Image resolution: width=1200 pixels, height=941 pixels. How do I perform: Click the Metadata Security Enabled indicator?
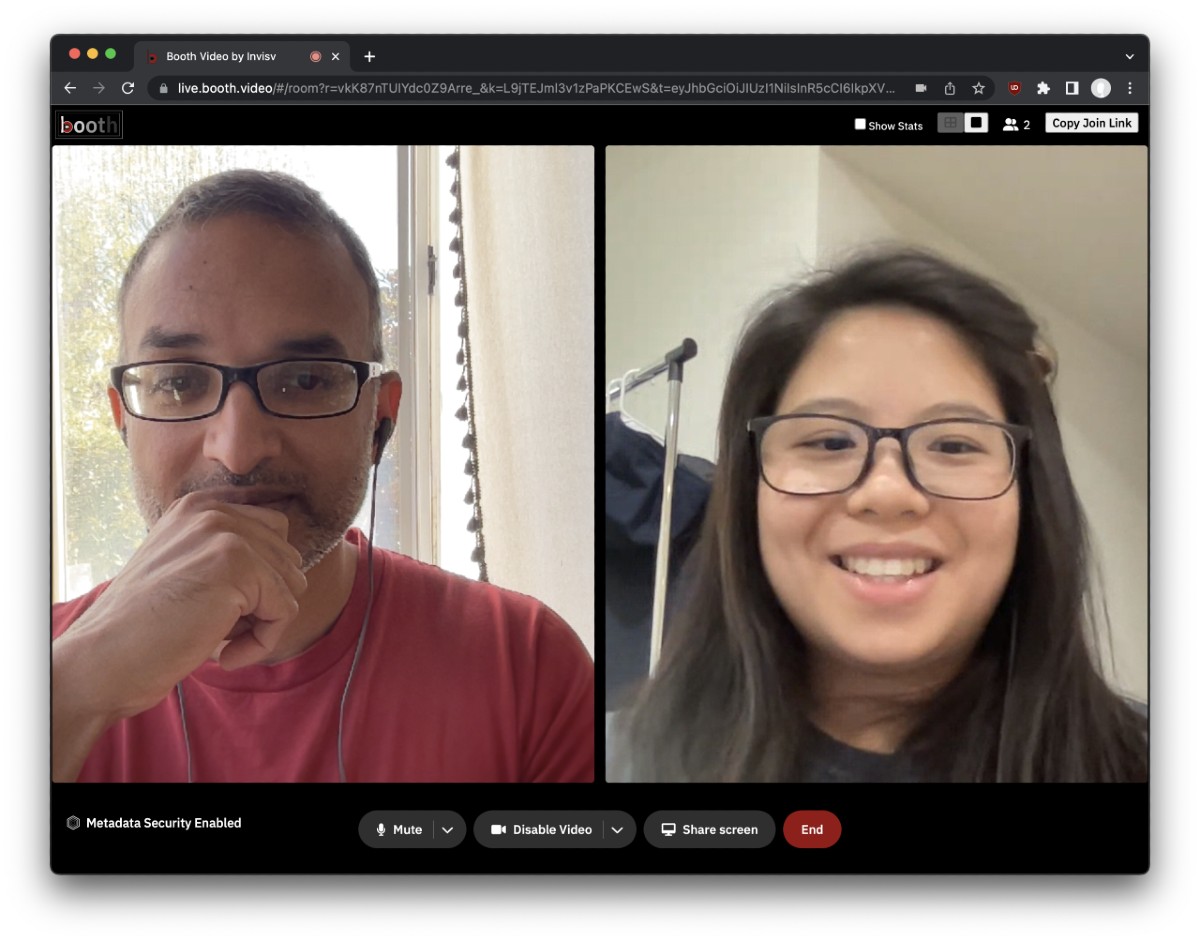click(x=154, y=823)
